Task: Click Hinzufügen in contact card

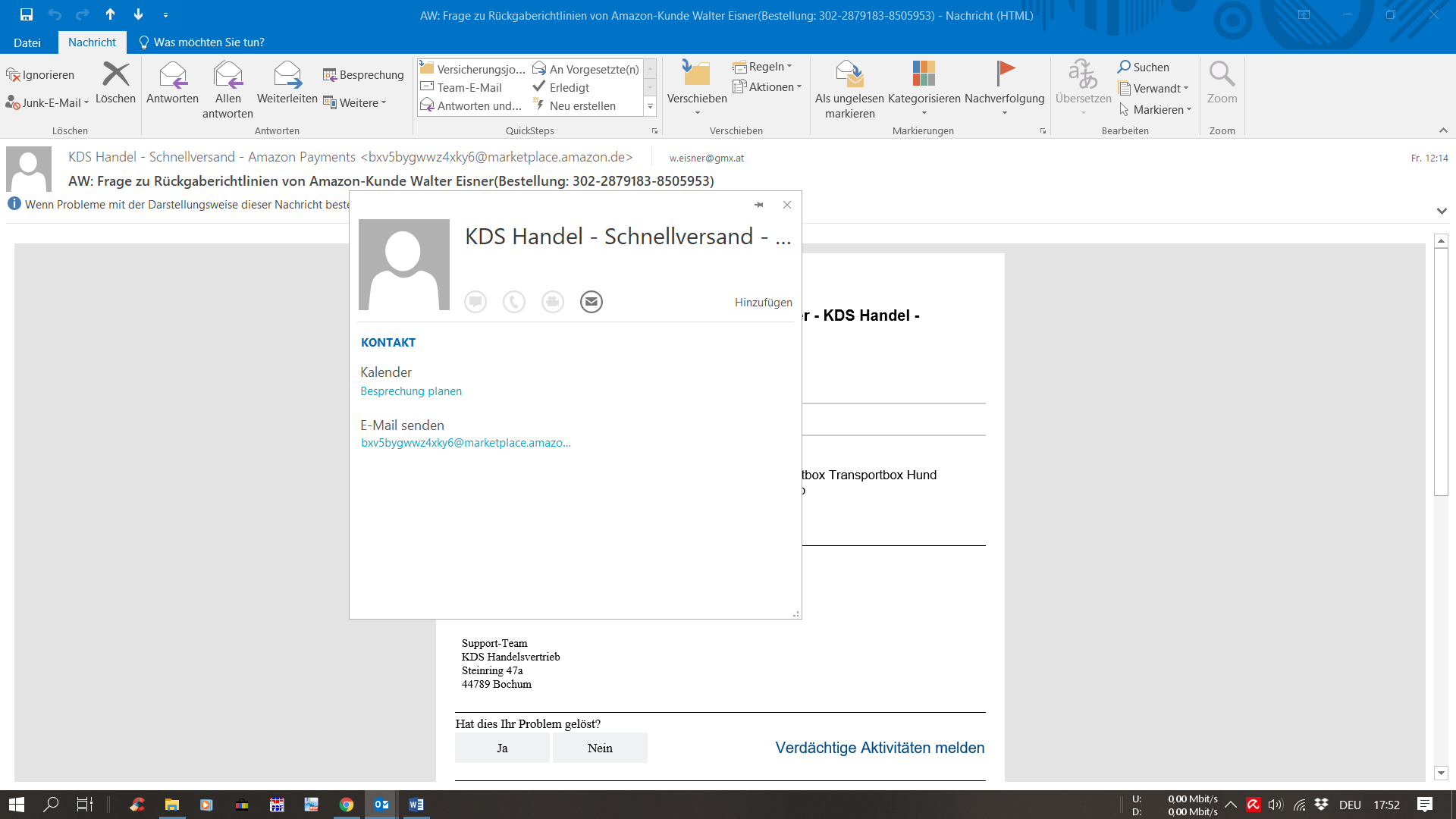Action: pos(763,302)
